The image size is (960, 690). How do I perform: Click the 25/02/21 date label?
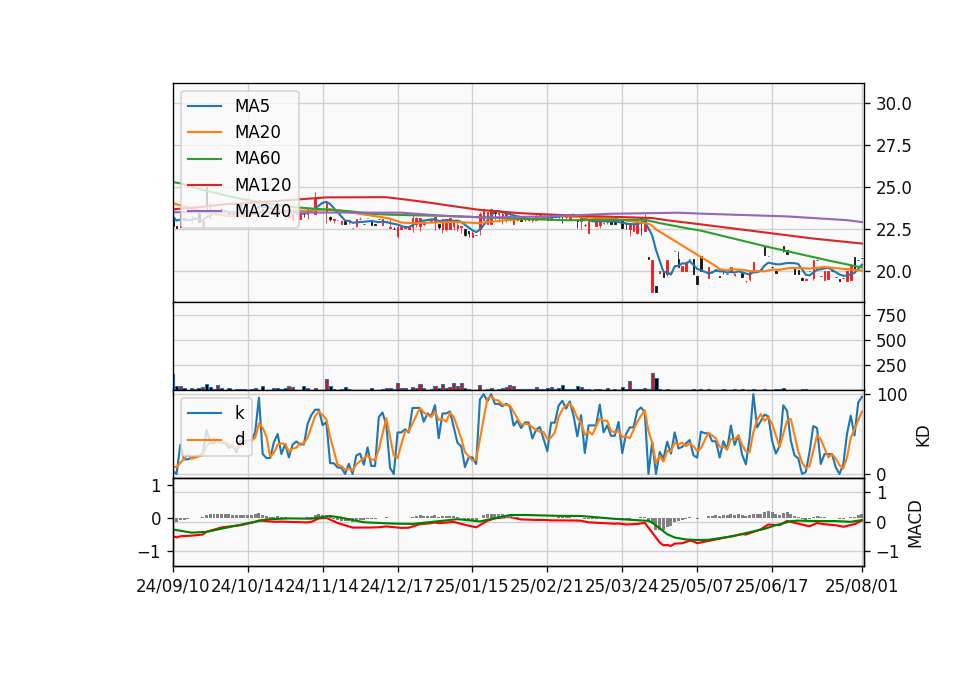click(x=547, y=586)
